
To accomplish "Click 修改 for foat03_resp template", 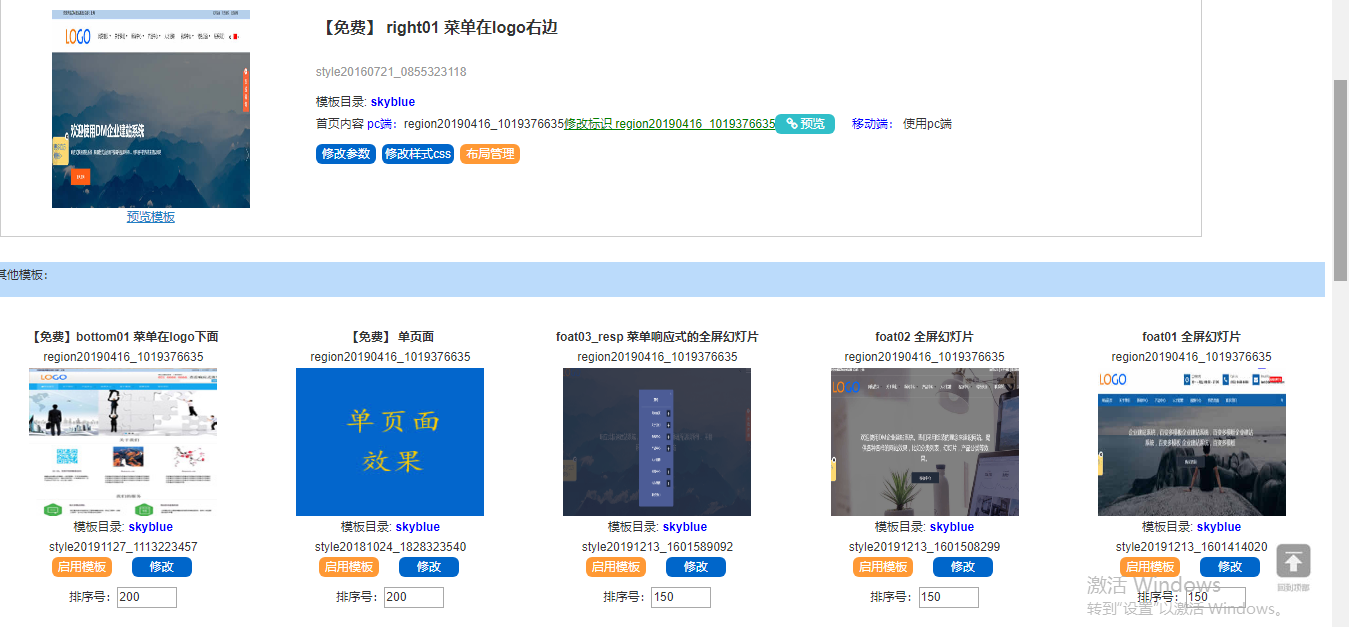I will coord(695,567).
